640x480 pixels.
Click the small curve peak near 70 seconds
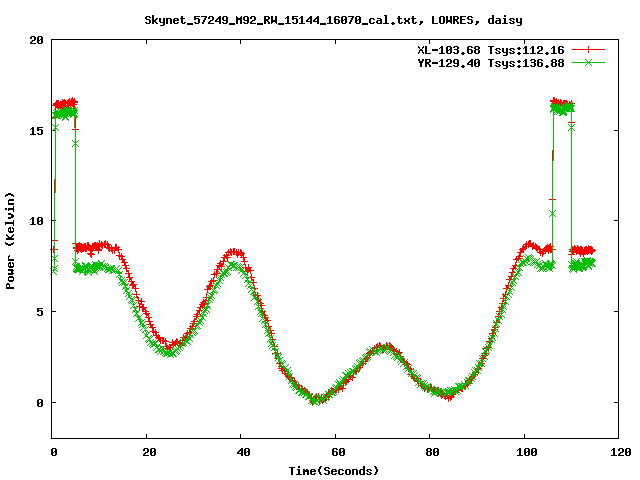pos(382,347)
